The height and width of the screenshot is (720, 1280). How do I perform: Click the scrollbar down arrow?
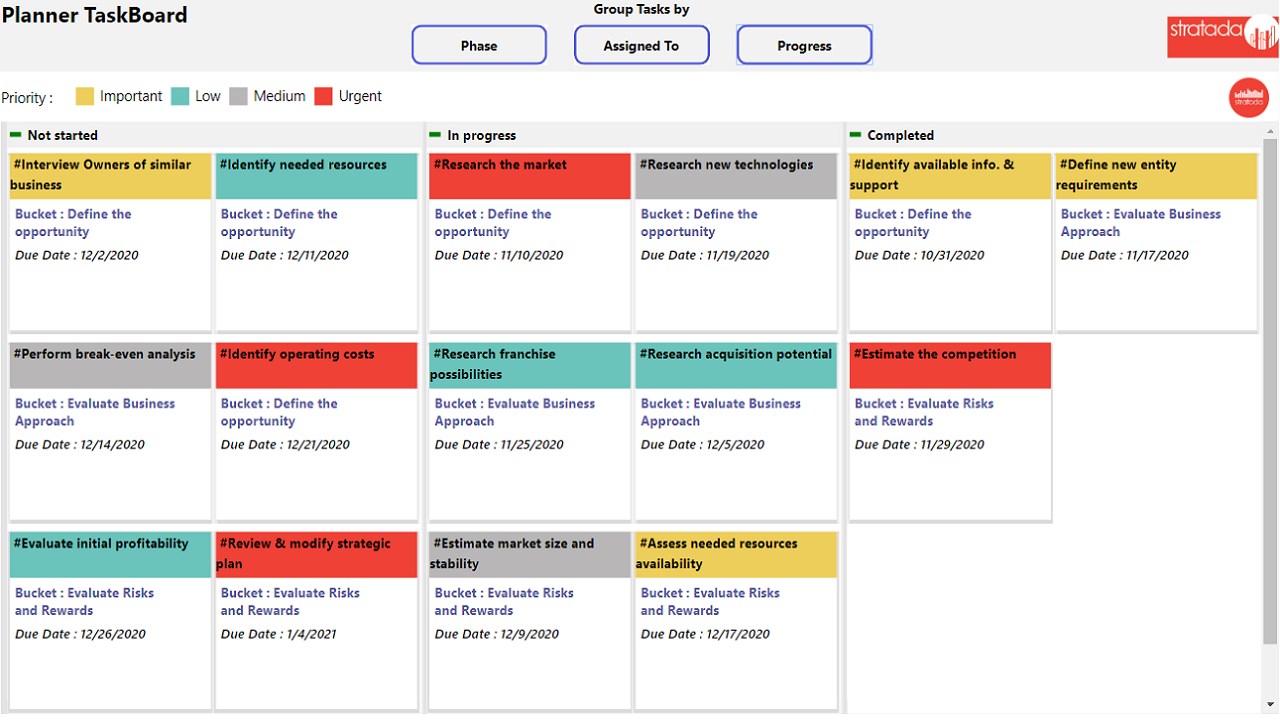tap(1270, 704)
